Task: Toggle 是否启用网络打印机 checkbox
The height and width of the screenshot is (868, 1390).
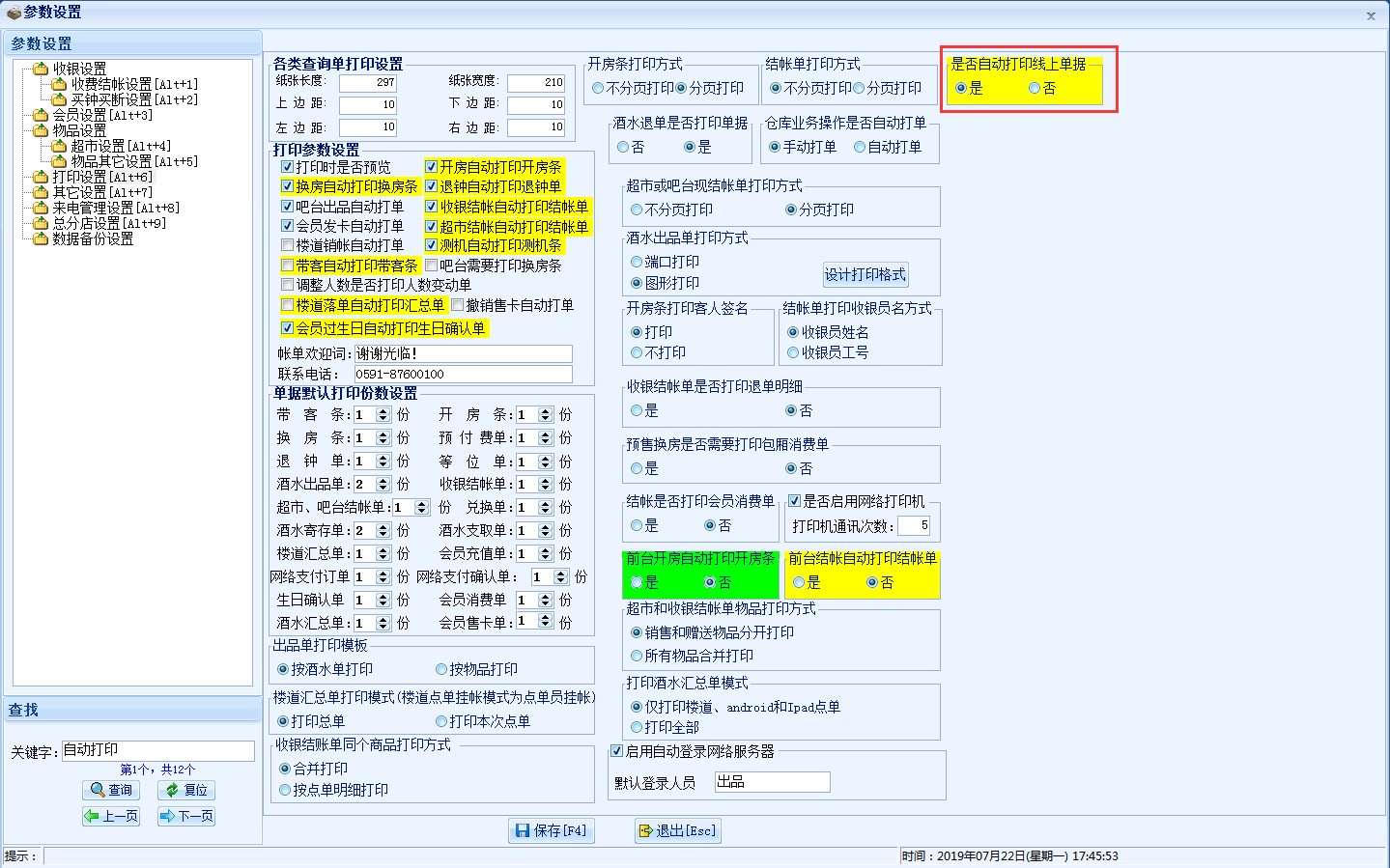Action: 794,501
